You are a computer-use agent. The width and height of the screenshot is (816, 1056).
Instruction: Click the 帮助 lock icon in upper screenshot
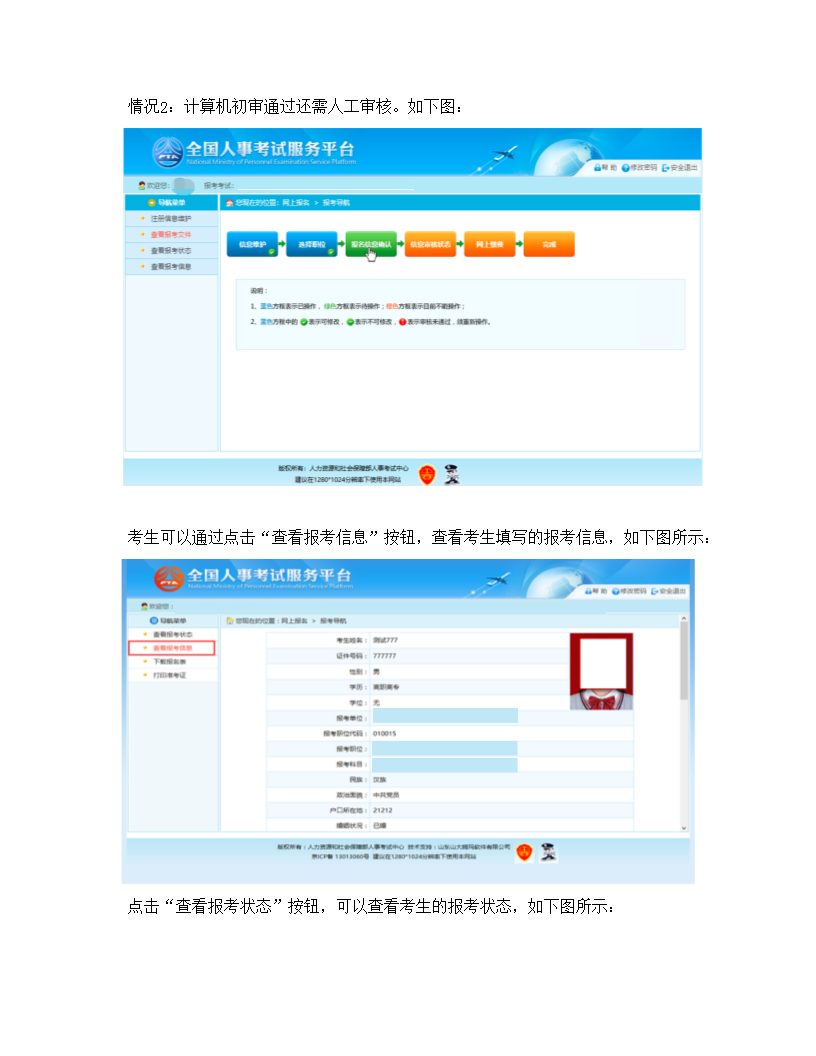597,167
